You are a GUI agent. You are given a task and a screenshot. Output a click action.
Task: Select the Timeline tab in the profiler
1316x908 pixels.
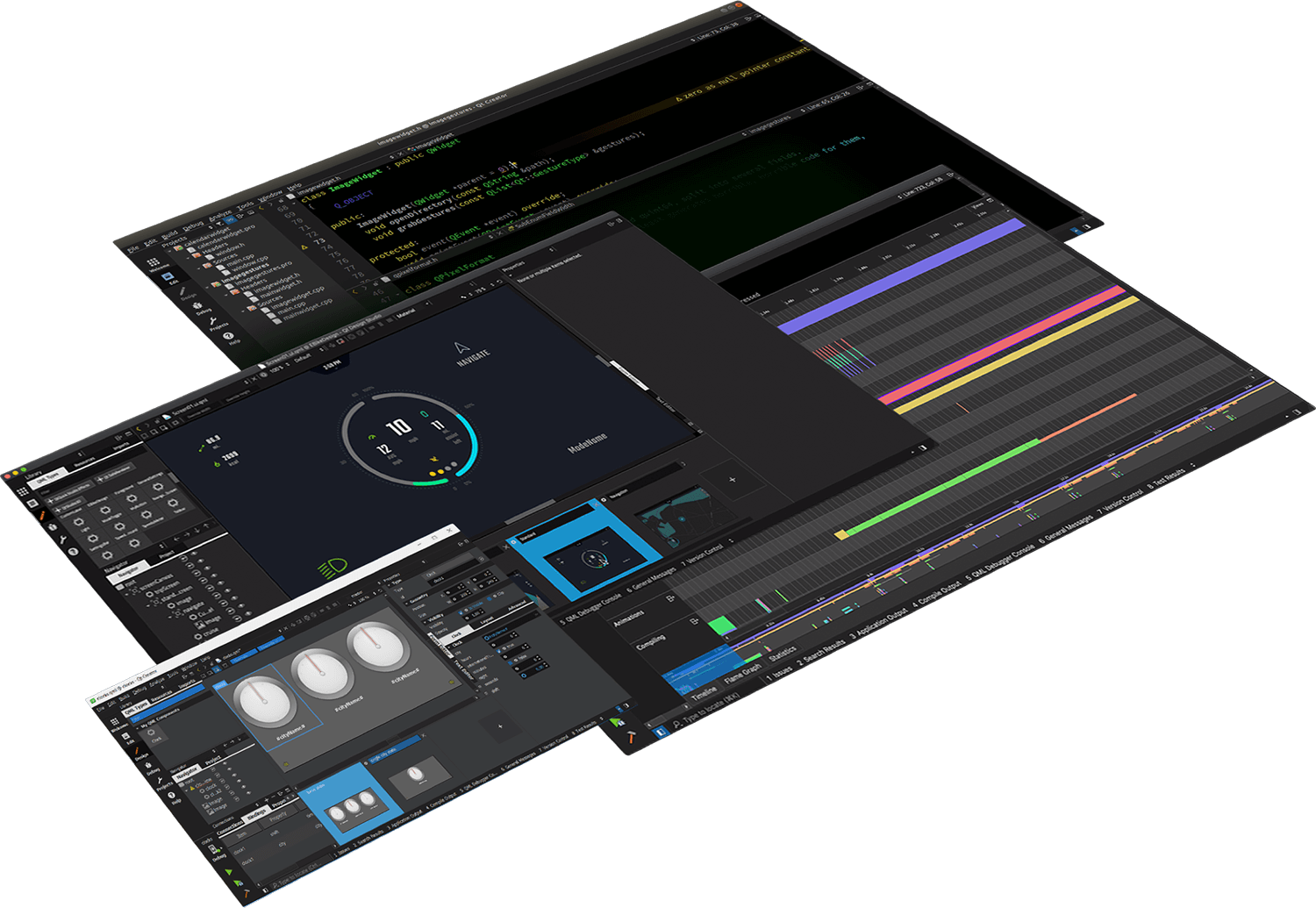pos(704,694)
